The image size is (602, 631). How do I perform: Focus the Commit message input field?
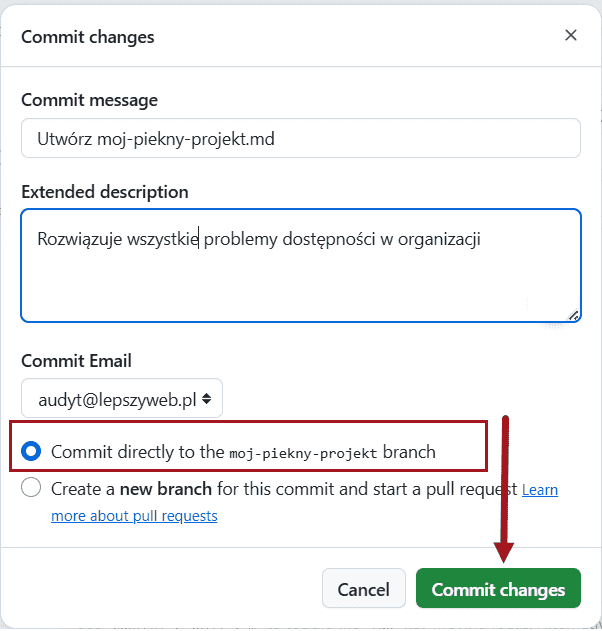pyautogui.click(x=300, y=139)
